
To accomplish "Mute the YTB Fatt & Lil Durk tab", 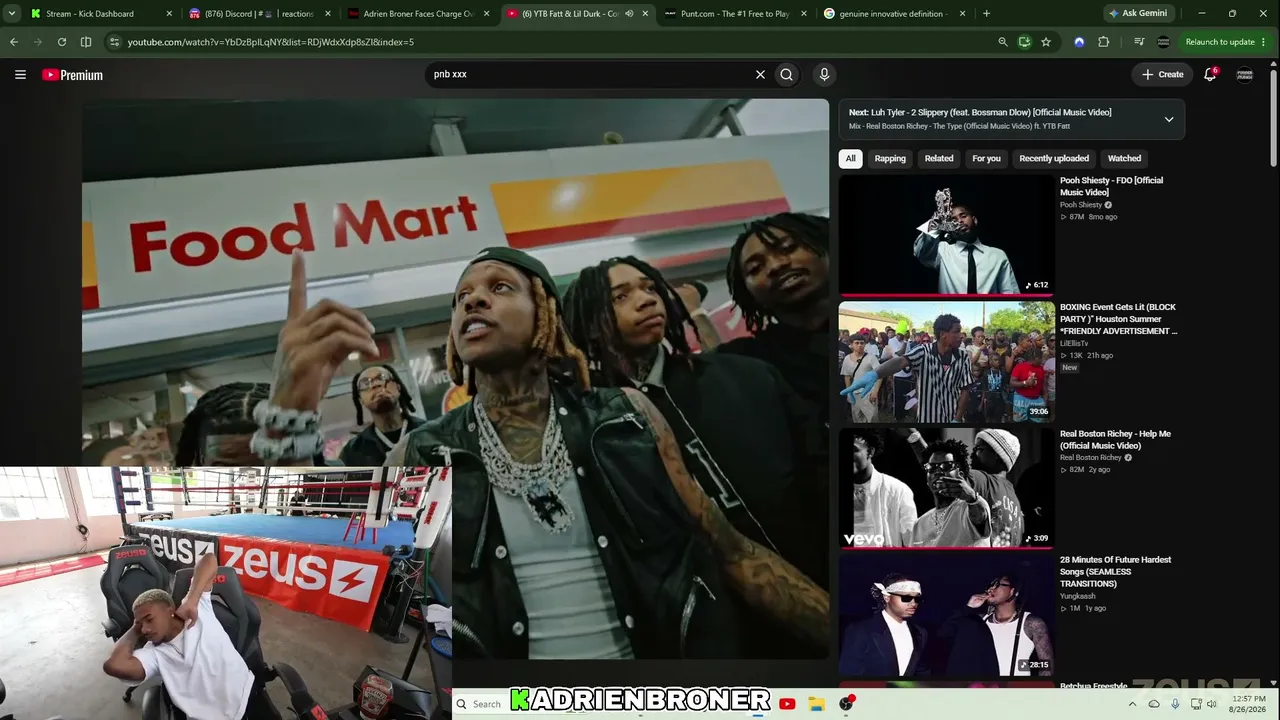I will [629, 14].
